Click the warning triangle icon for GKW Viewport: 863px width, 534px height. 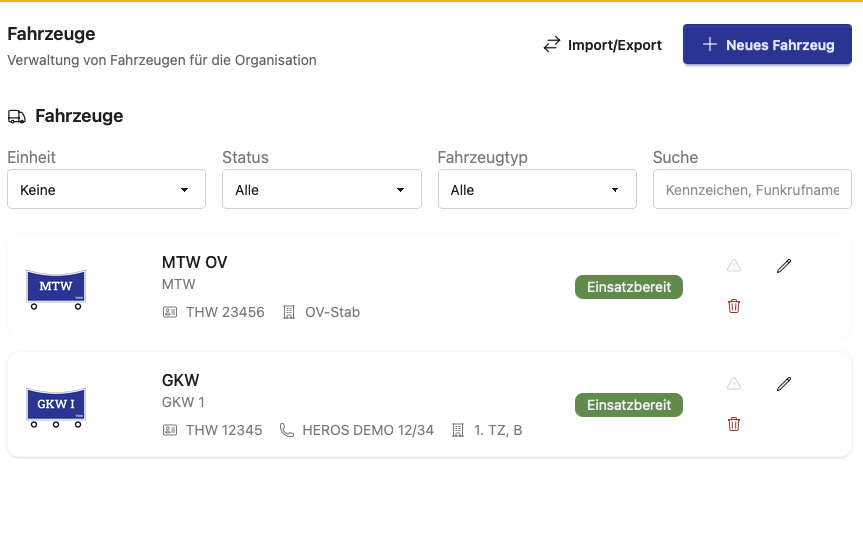[734, 384]
